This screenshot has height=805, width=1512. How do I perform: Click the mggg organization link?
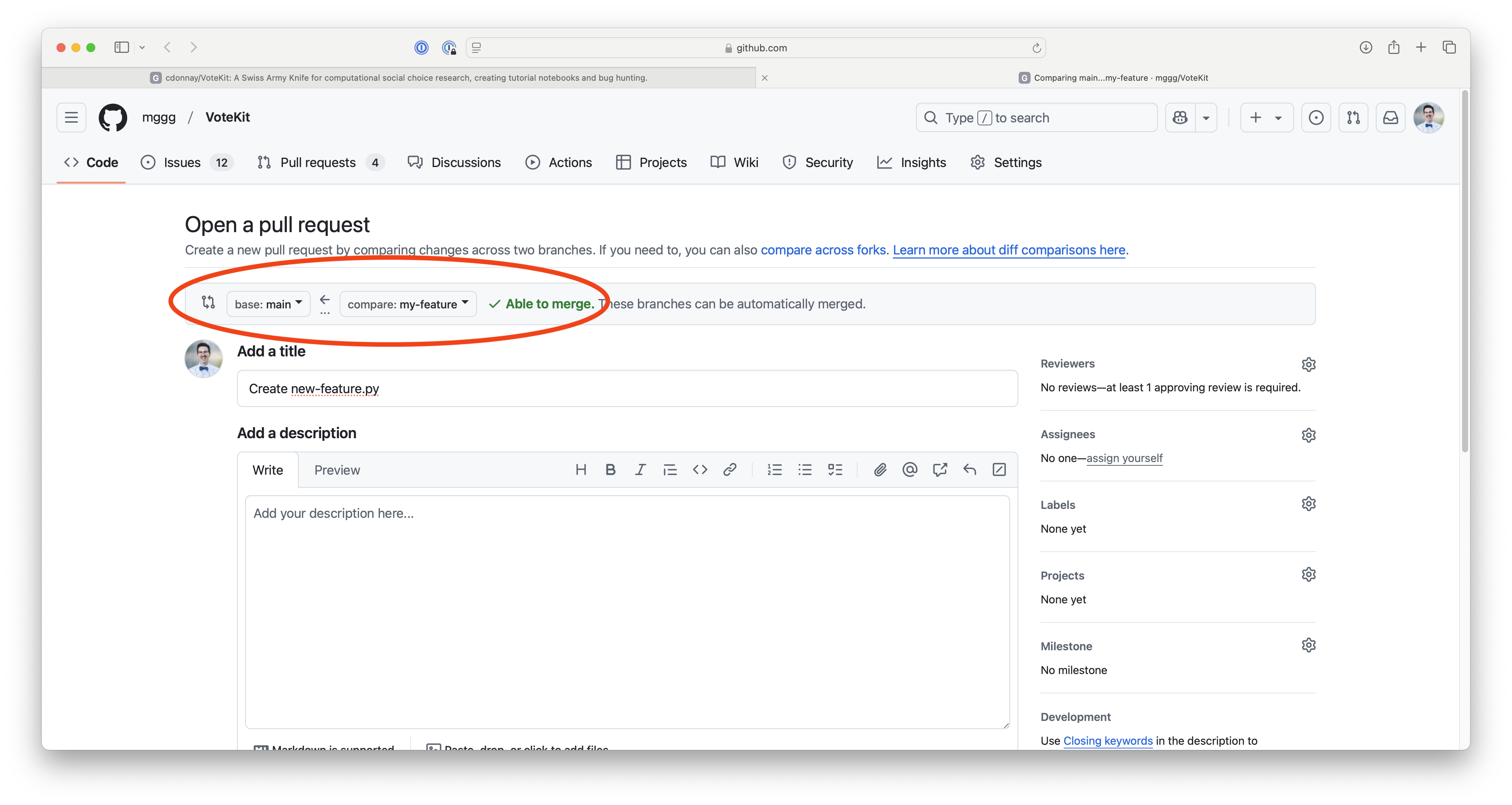point(158,117)
